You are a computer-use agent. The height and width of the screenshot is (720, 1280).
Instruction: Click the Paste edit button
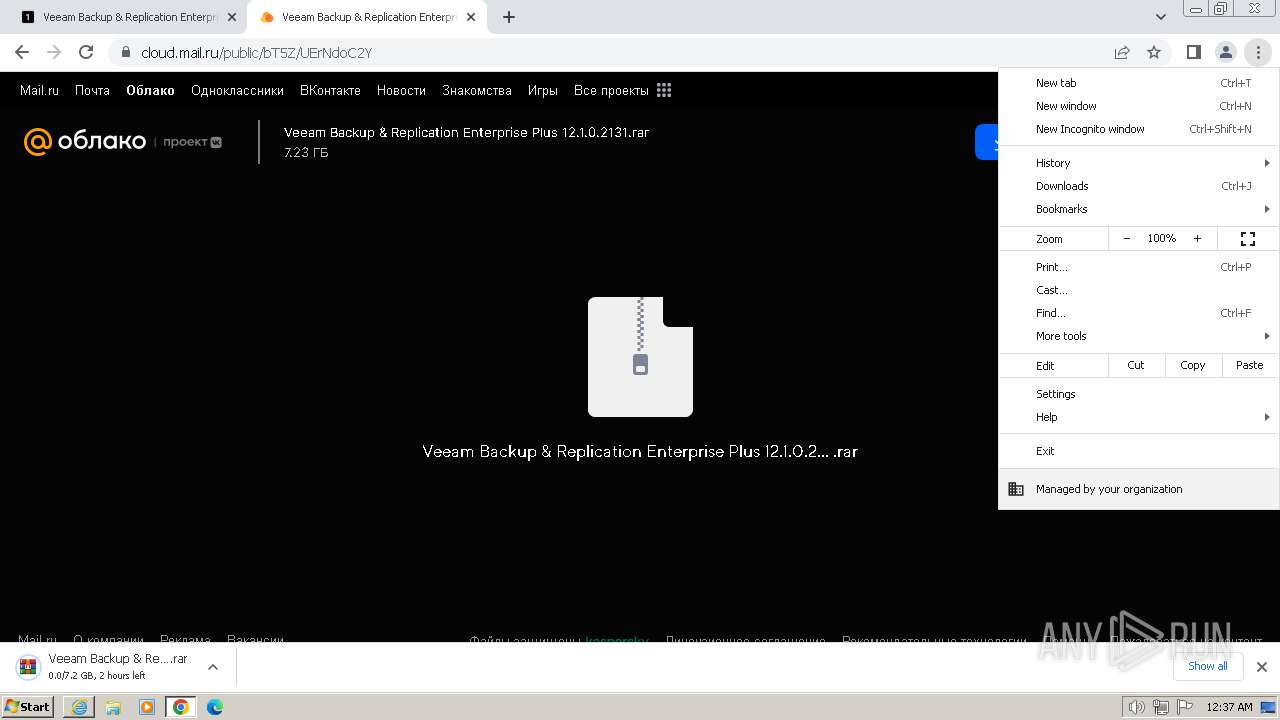(x=1250, y=365)
